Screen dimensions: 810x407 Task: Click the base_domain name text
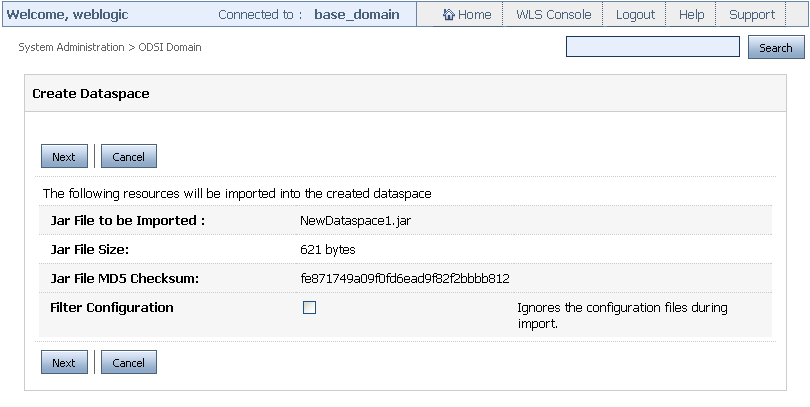(357, 14)
